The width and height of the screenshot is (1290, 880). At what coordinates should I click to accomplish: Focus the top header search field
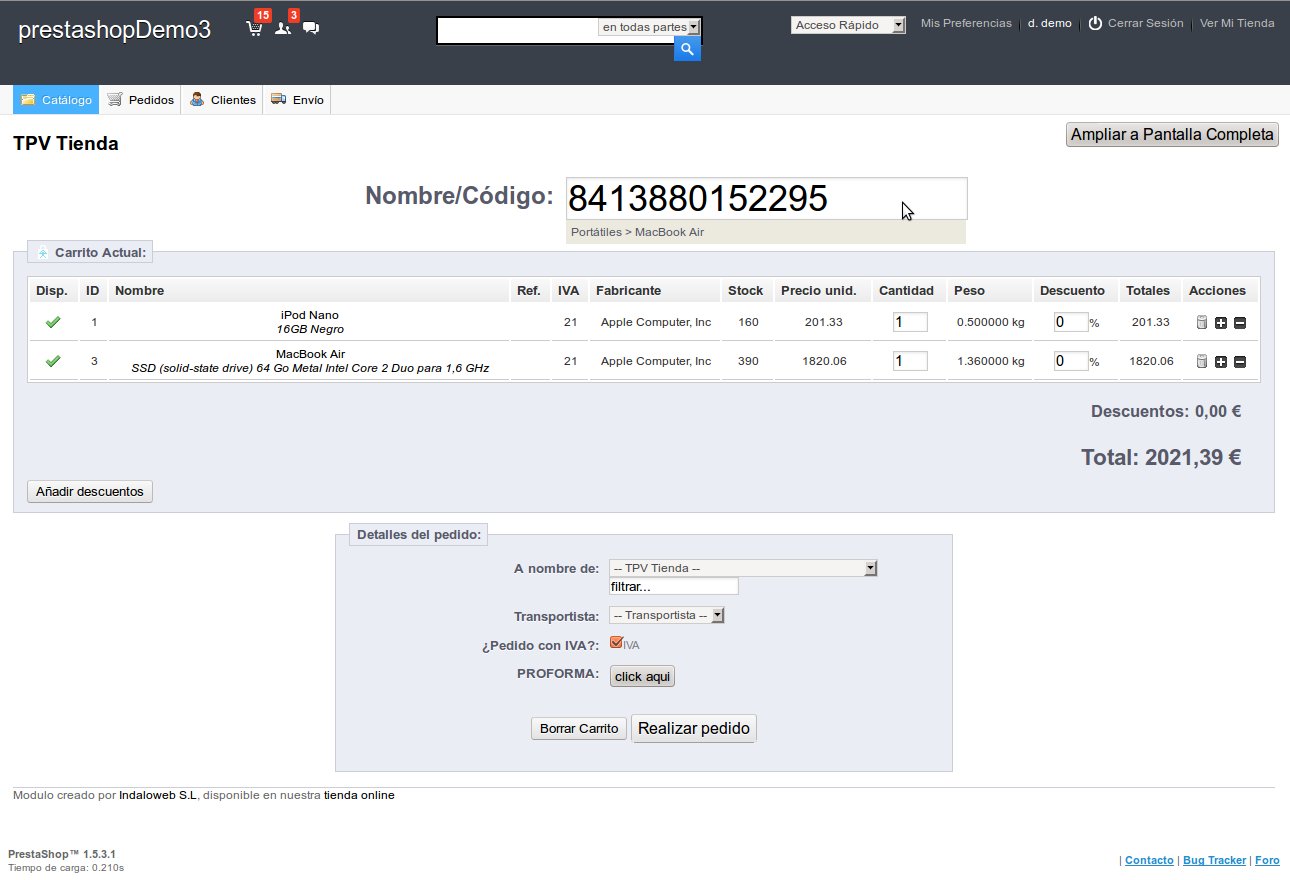[517, 31]
